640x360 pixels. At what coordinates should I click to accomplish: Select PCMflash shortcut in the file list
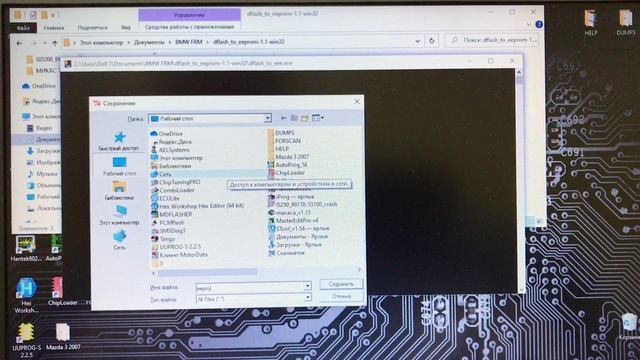[167, 222]
